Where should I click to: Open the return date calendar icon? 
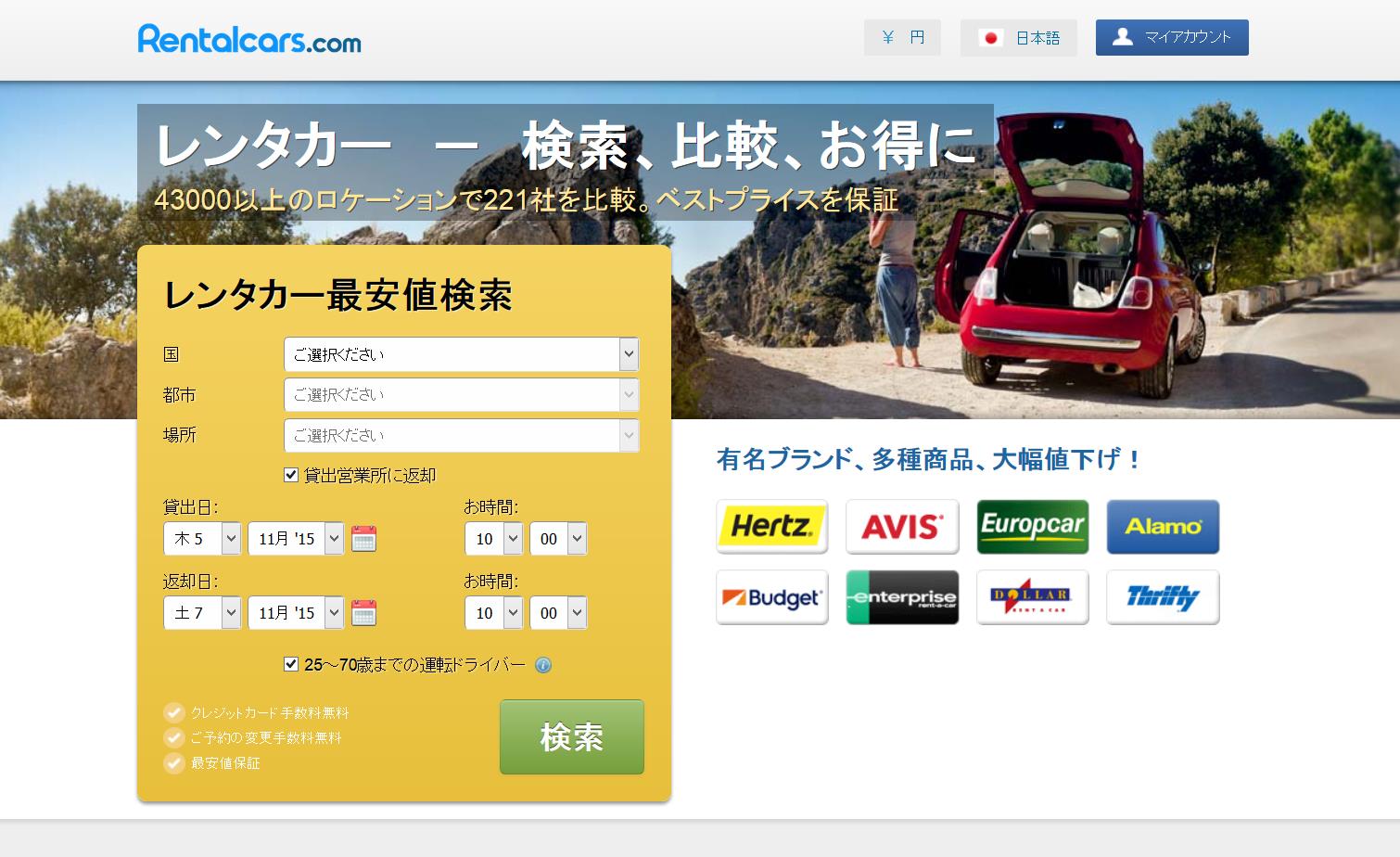click(x=363, y=613)
